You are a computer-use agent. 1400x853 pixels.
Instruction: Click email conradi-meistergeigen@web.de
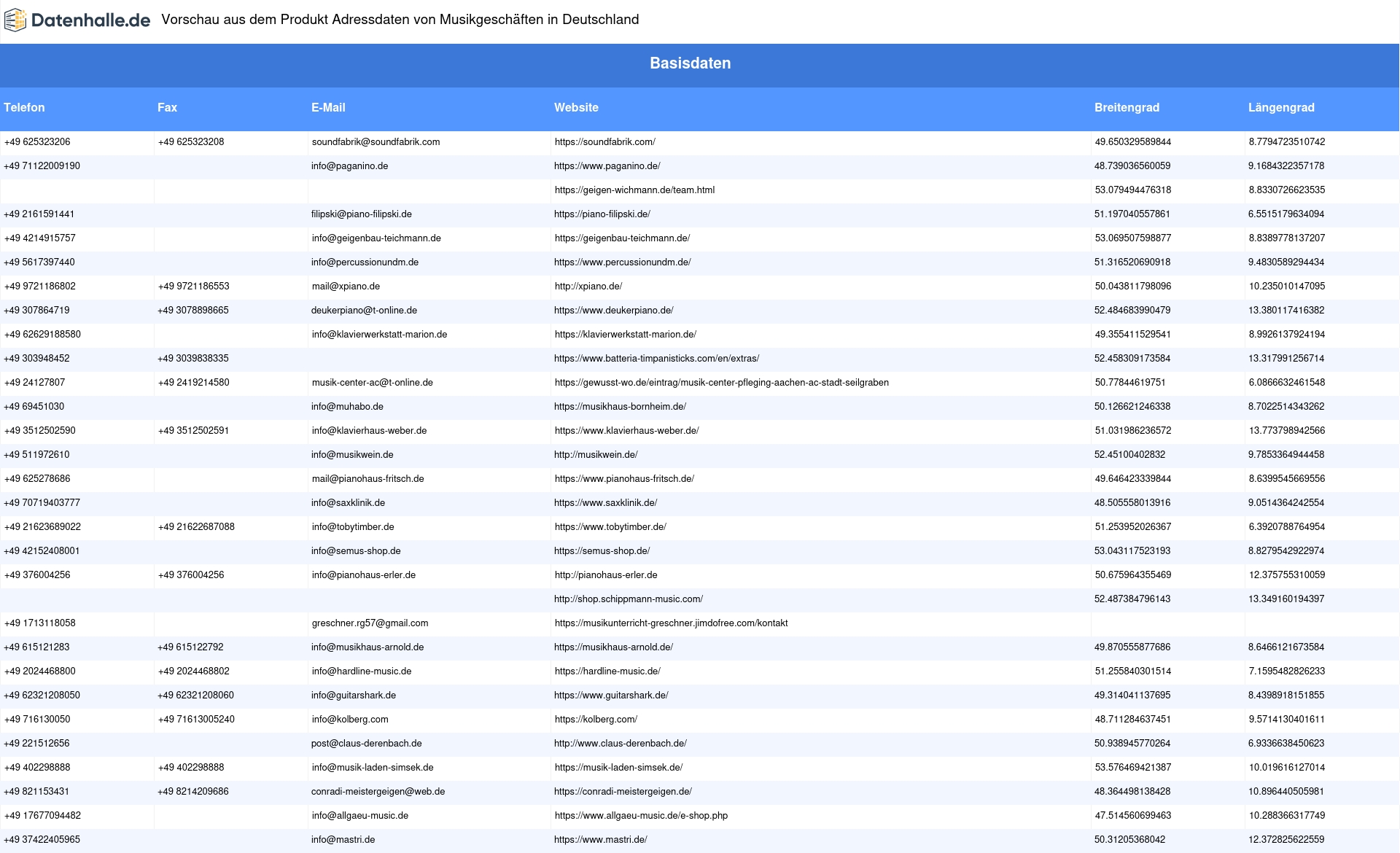[378, 792]
